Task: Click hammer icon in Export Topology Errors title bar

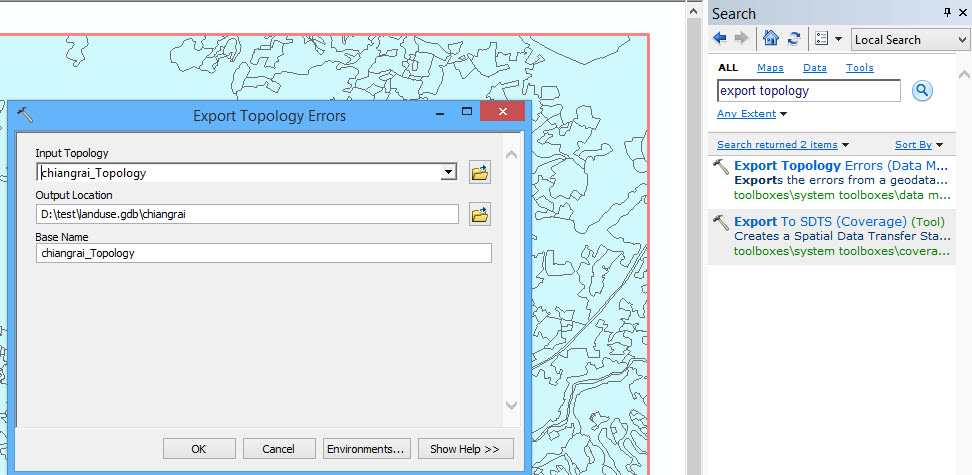Action: coord(25,115)
